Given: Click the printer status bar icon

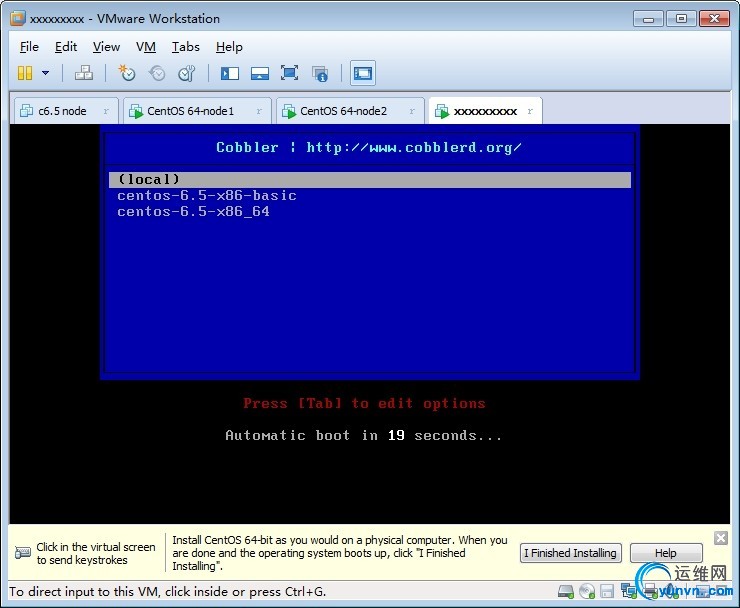Looking at the screenshot, I should click(x=650, y=590).
